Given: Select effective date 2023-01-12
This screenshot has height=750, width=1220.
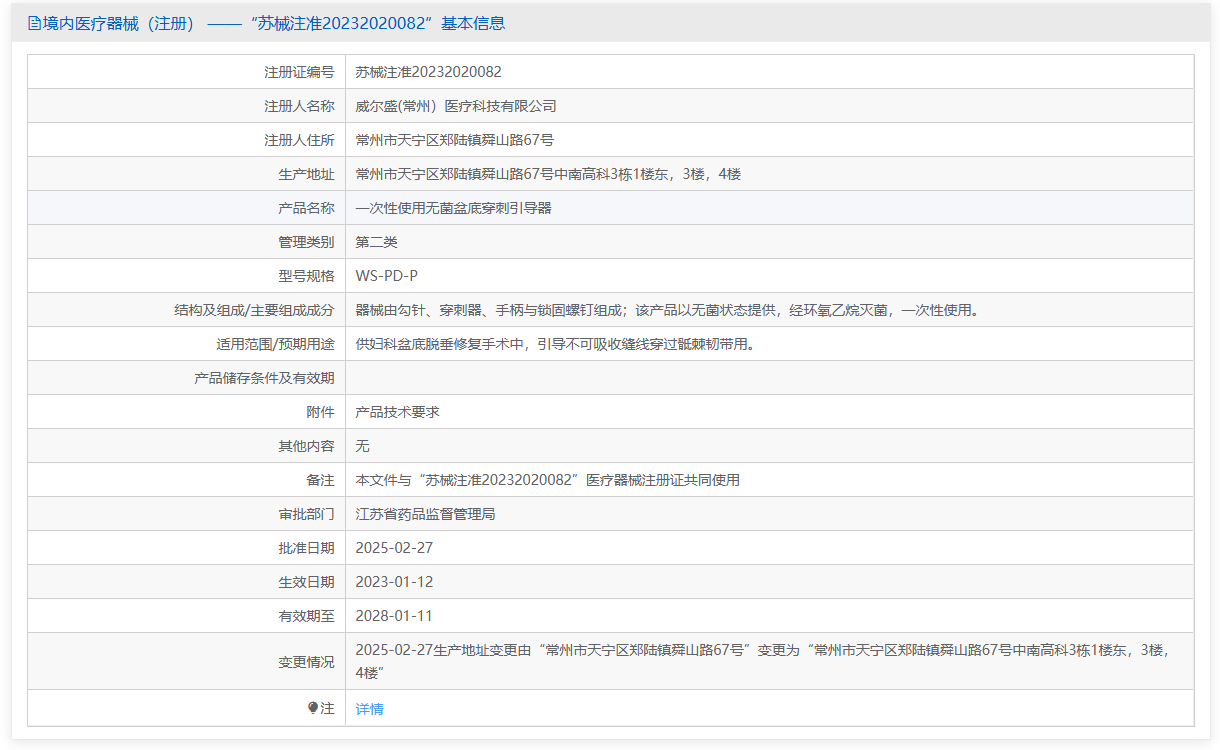Looking at the screenshot, I should click(394, 582).
